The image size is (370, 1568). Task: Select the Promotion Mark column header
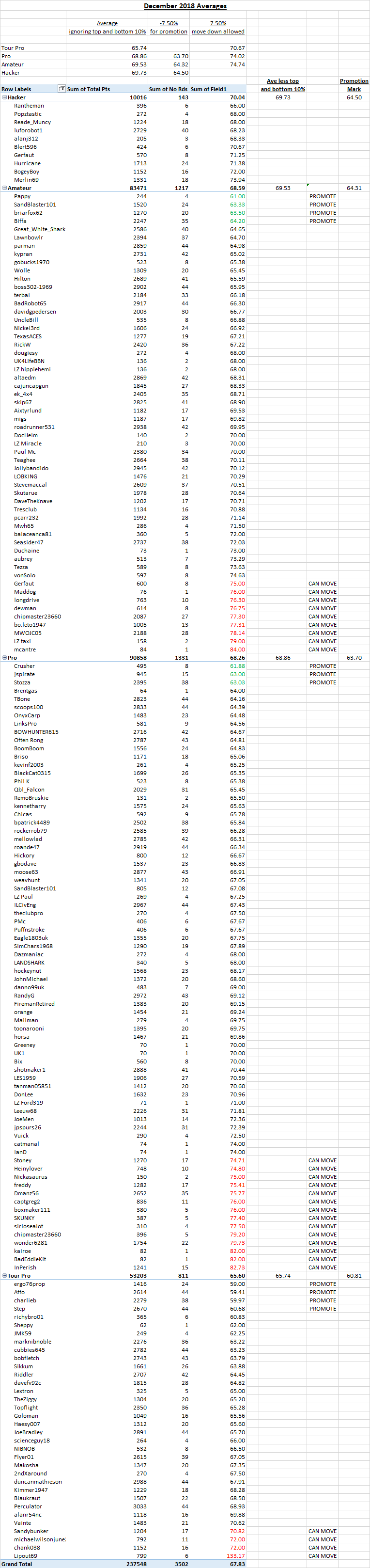coord(354,85)
